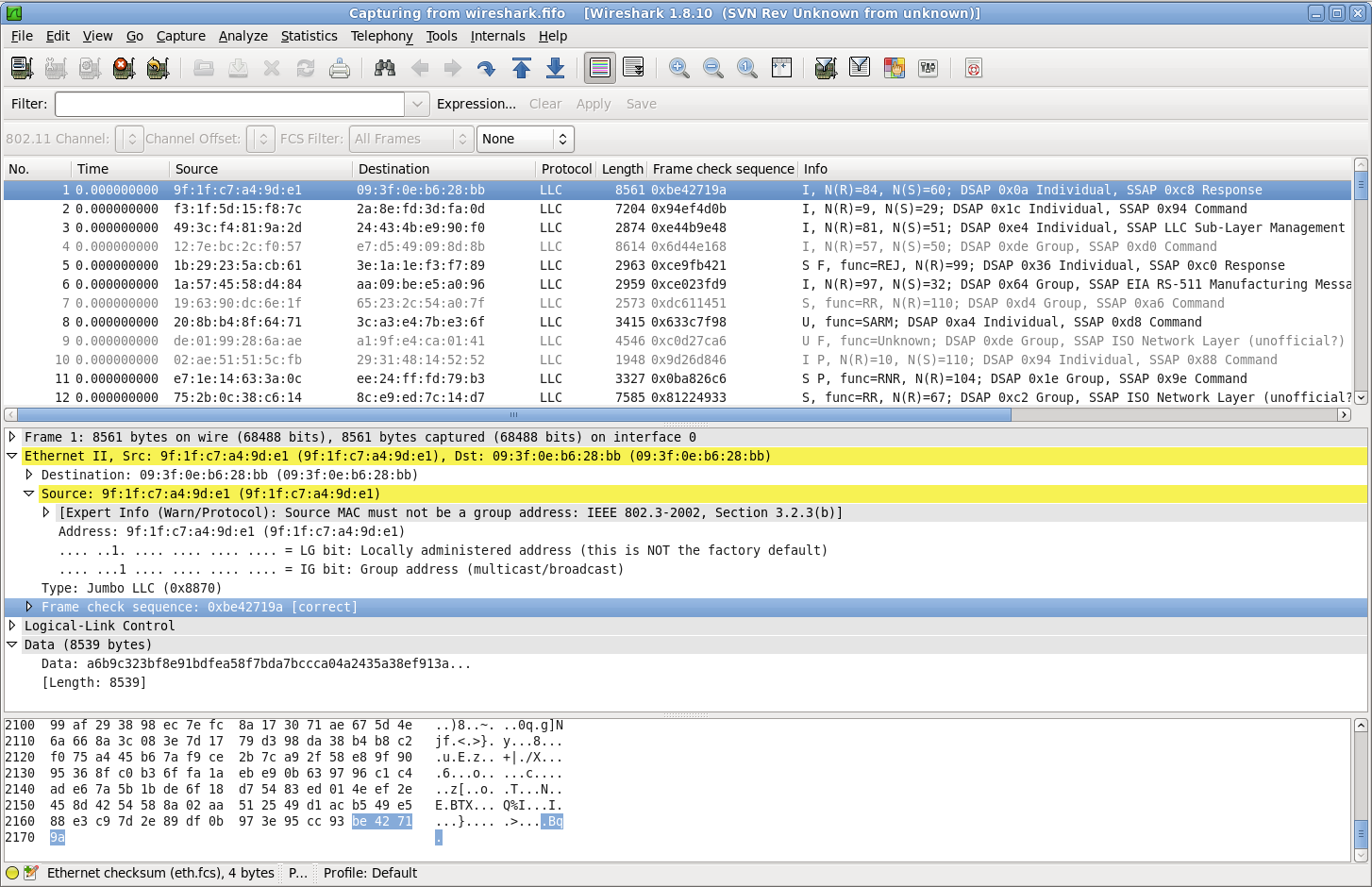
Task: Toggle packet list colorization
Action: [x=600, y=68]
